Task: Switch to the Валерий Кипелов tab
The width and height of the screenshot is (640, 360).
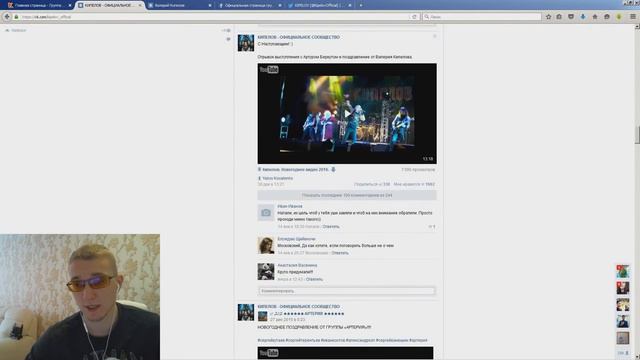Action: tap(180, 5)
